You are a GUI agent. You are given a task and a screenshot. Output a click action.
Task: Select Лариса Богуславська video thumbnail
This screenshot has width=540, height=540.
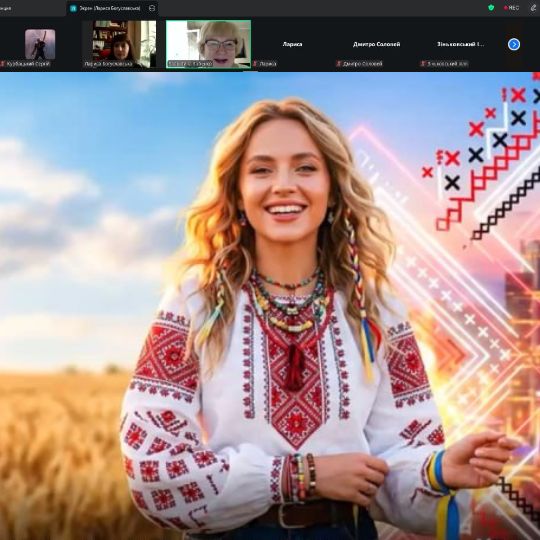[119, 44]
